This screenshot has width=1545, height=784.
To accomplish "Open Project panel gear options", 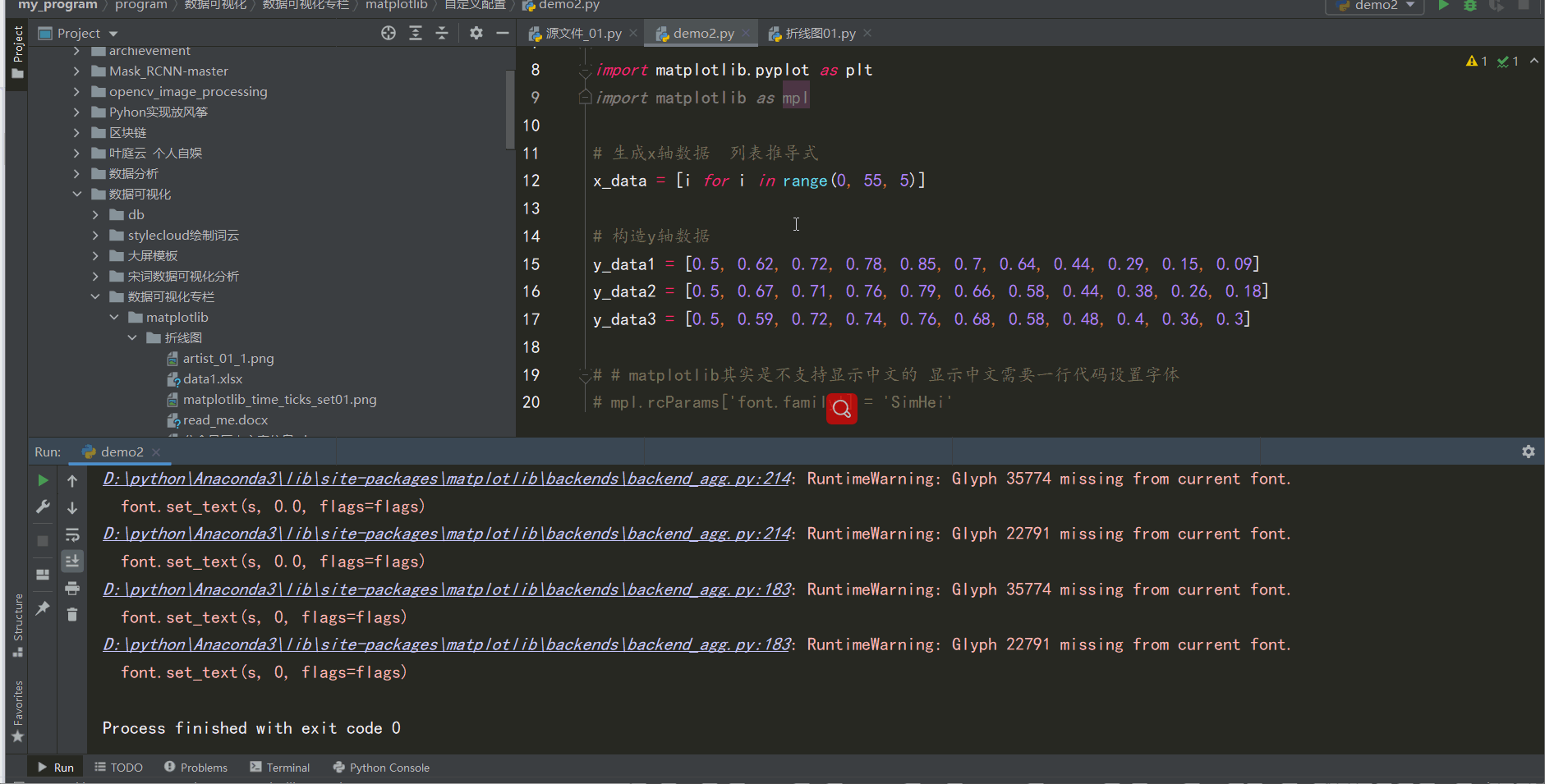I will click(476, 33).
